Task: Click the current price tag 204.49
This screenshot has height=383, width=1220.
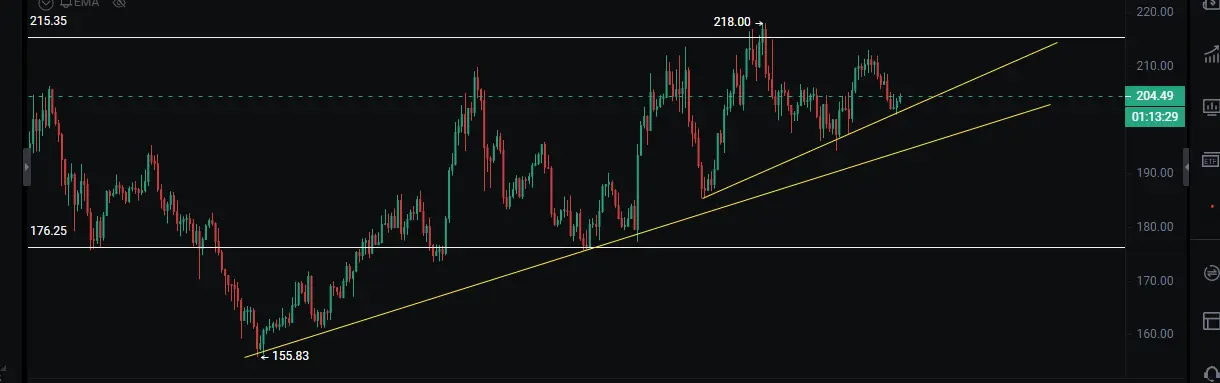Action: click(1155, 96)
